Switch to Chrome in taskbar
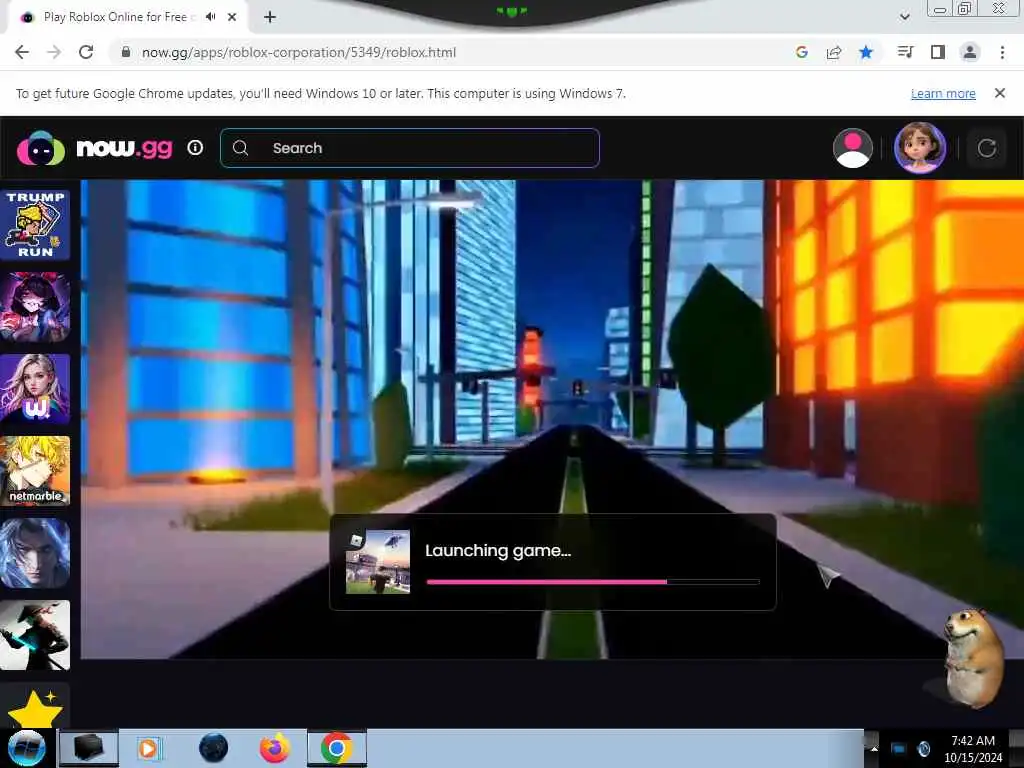Viewport: 1024px width, 768px height. click(x=337, y=748)
